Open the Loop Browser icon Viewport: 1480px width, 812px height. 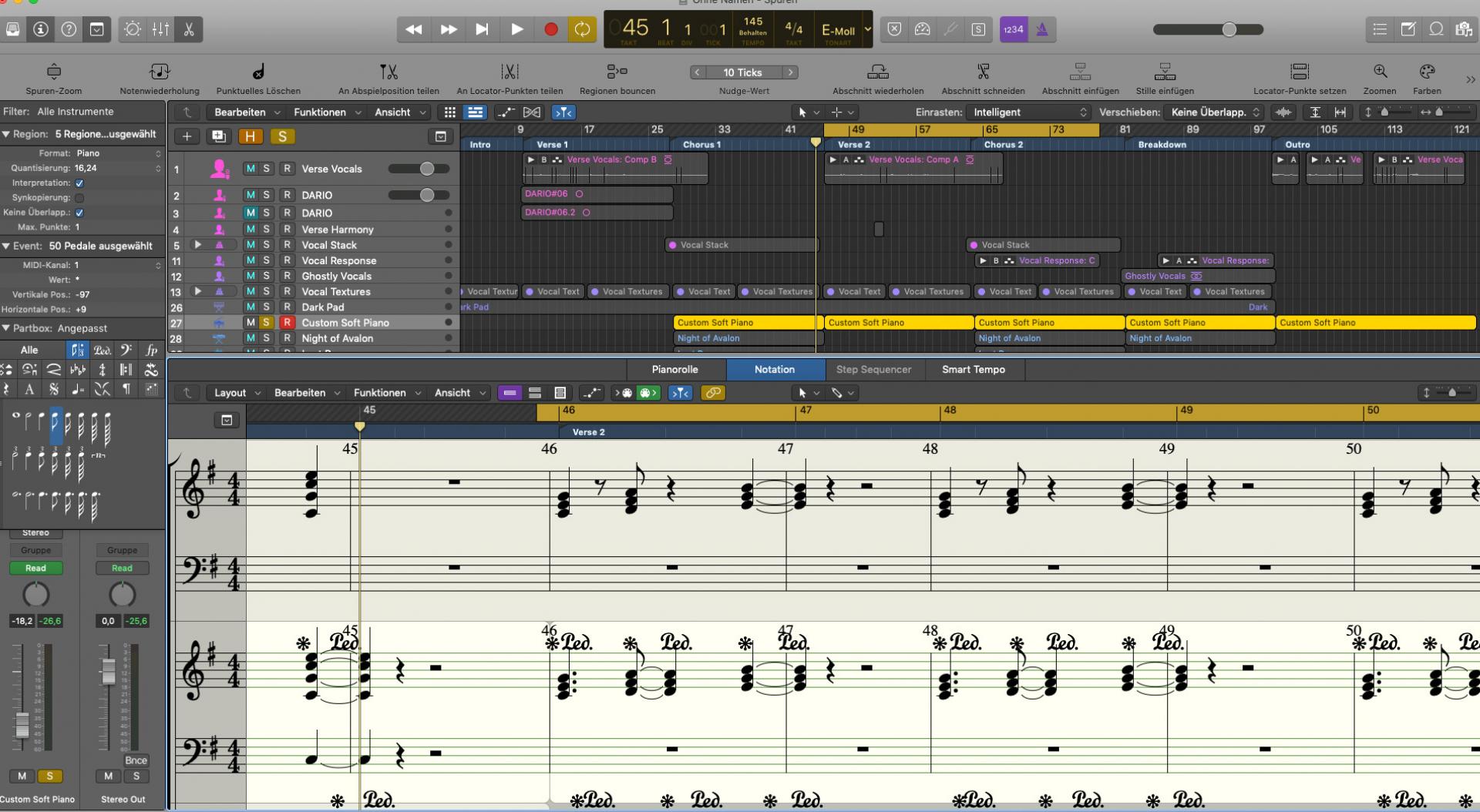click(x=1436, y=29)
